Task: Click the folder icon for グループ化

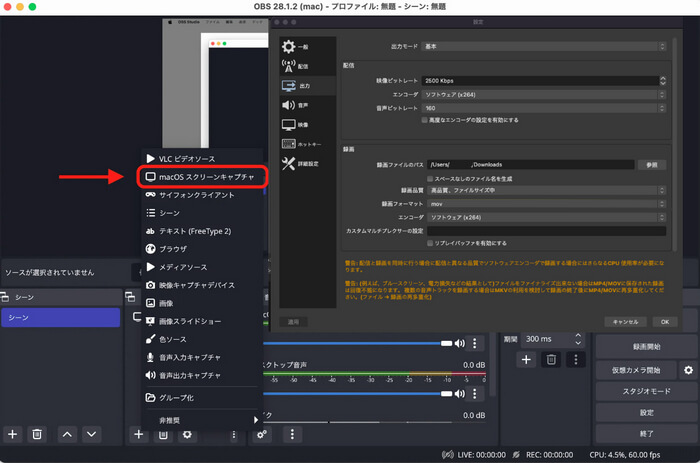Action: 150,397
